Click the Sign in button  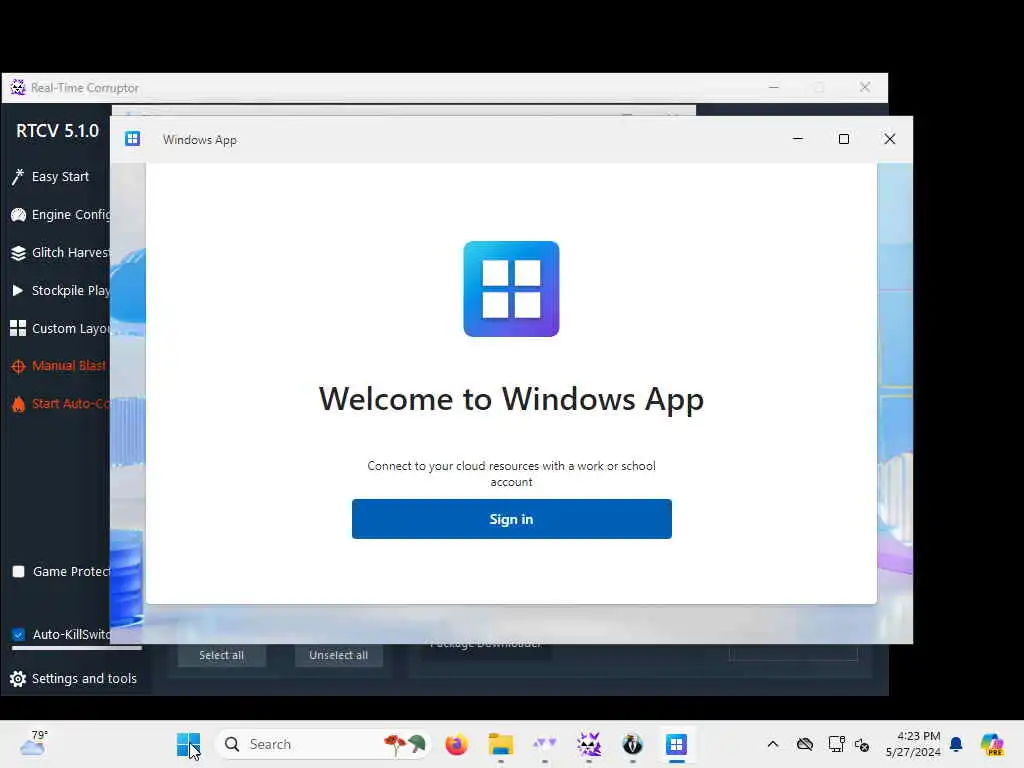[x=511, y=519]
